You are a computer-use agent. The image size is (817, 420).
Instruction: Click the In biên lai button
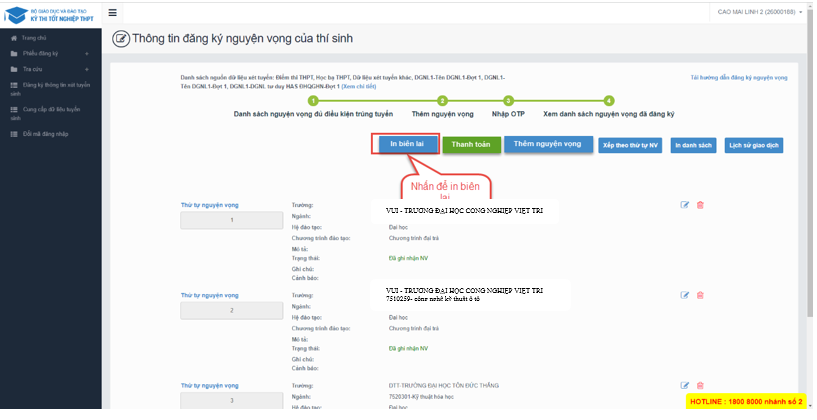[404, 144]
